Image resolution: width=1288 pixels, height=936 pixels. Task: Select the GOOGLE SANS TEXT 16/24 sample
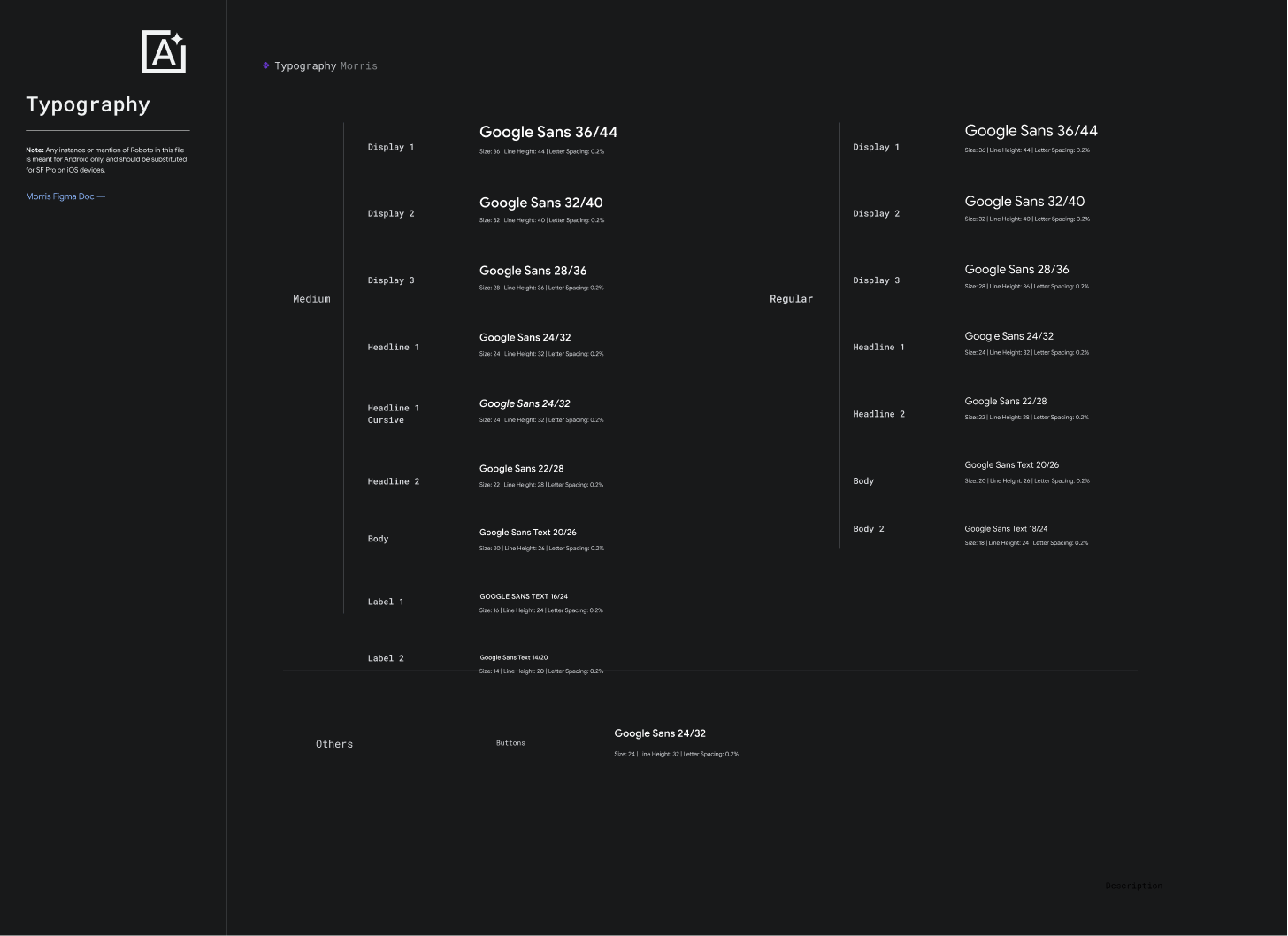524,596
